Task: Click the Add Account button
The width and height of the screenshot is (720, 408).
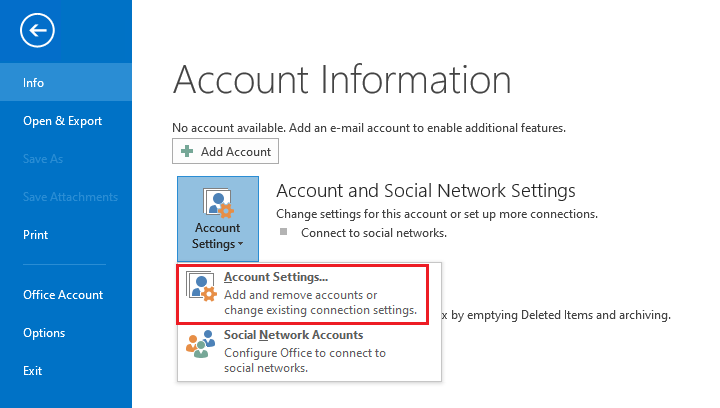Action: point(225,151)
